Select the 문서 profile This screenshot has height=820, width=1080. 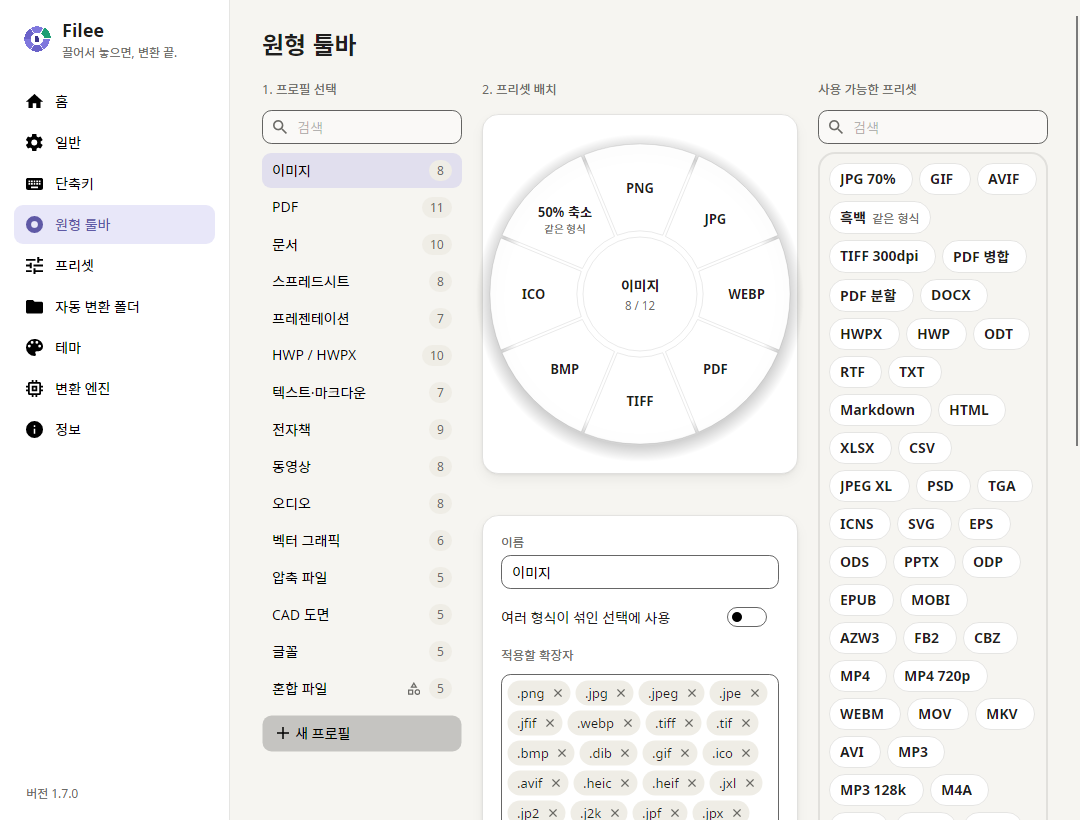click(x=362, y=244)
